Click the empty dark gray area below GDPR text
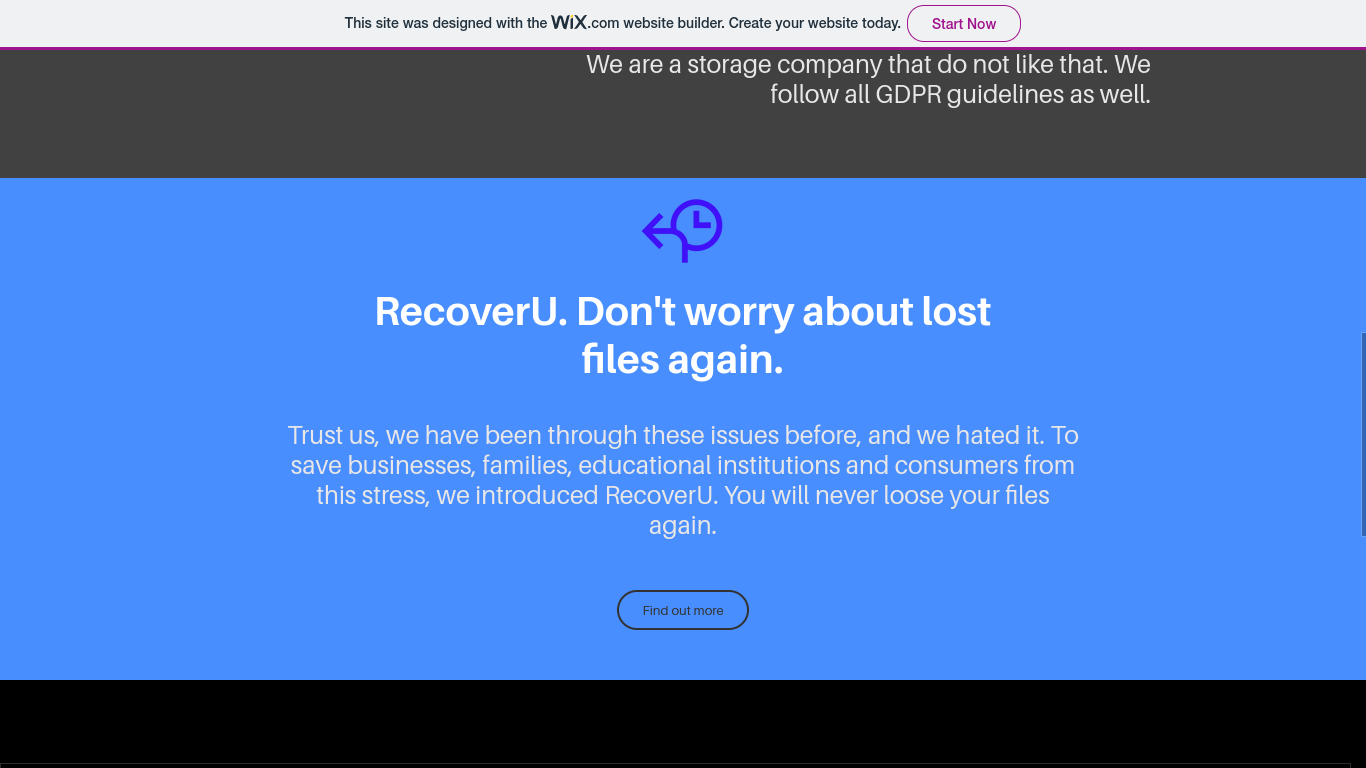Screen dimensions: 1366x768 pos(683,145)
